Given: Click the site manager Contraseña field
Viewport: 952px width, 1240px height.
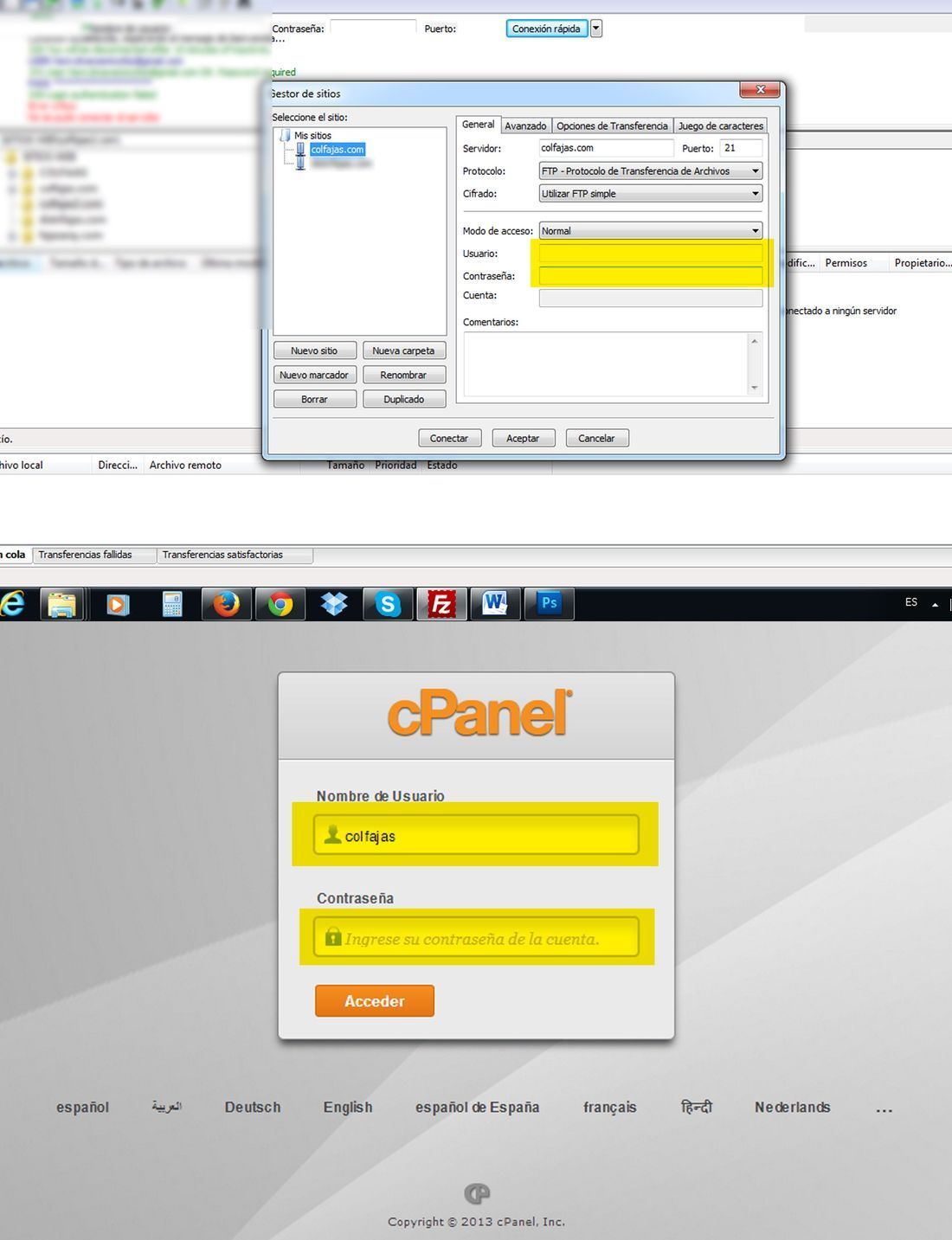Looking at the screenshot, I should (651, 276).
